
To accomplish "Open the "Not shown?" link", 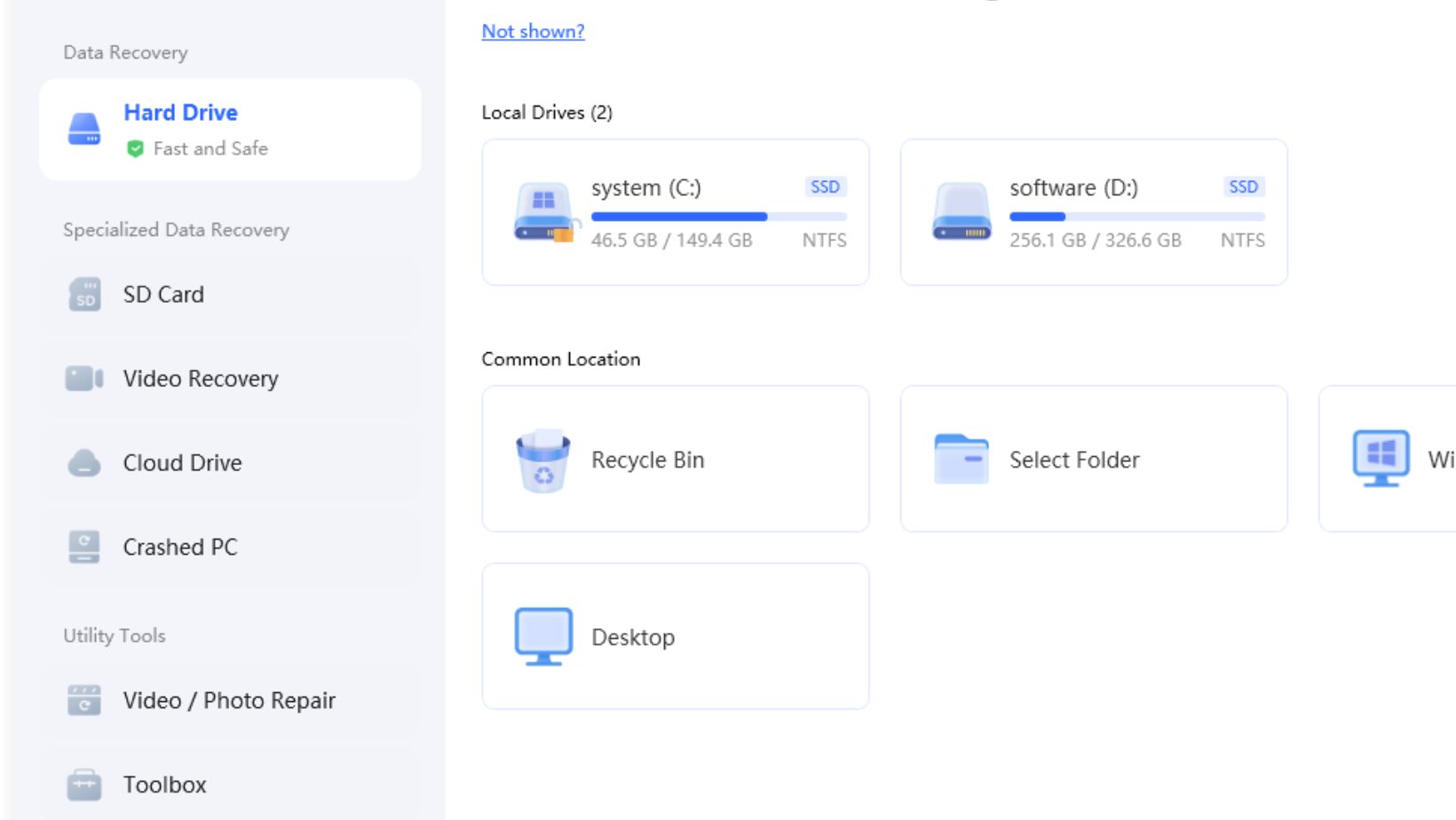I will [533, 31].
